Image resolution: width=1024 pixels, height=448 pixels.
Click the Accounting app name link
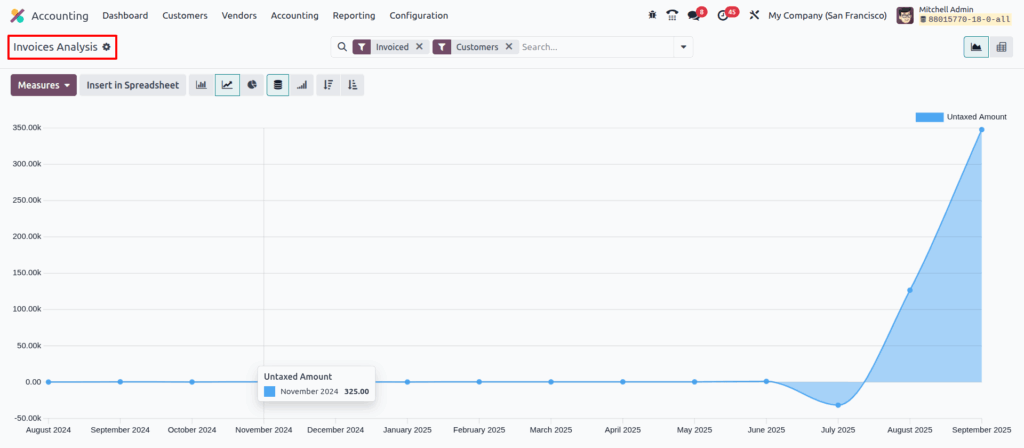pos(60,15)
